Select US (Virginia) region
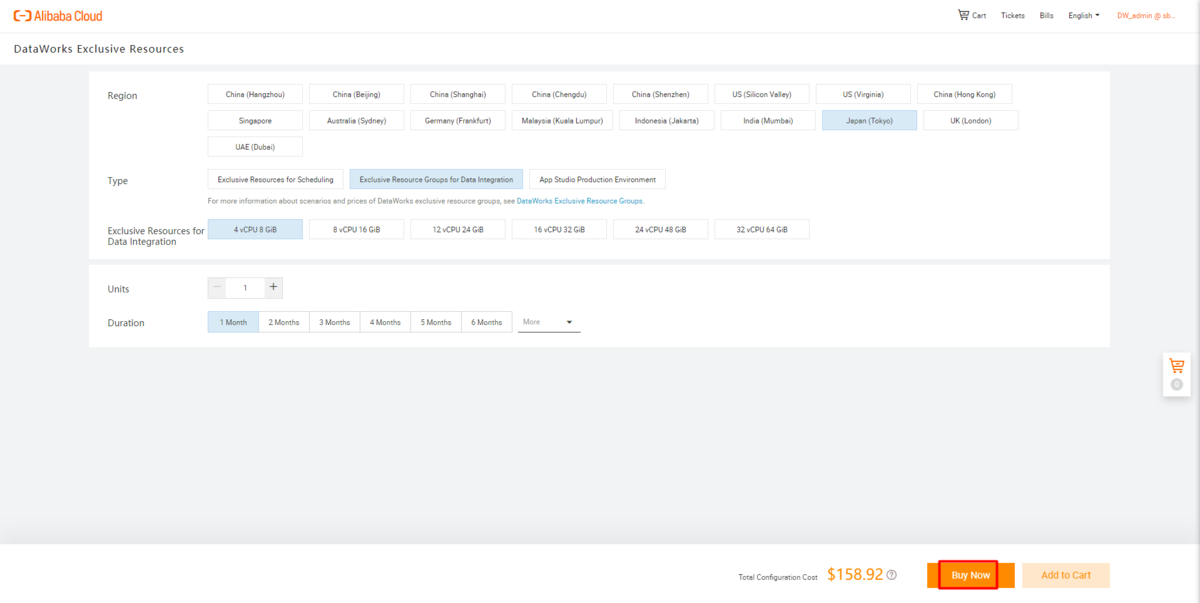The height and width of the screenshot is (603, 1200). click(863, 94)
